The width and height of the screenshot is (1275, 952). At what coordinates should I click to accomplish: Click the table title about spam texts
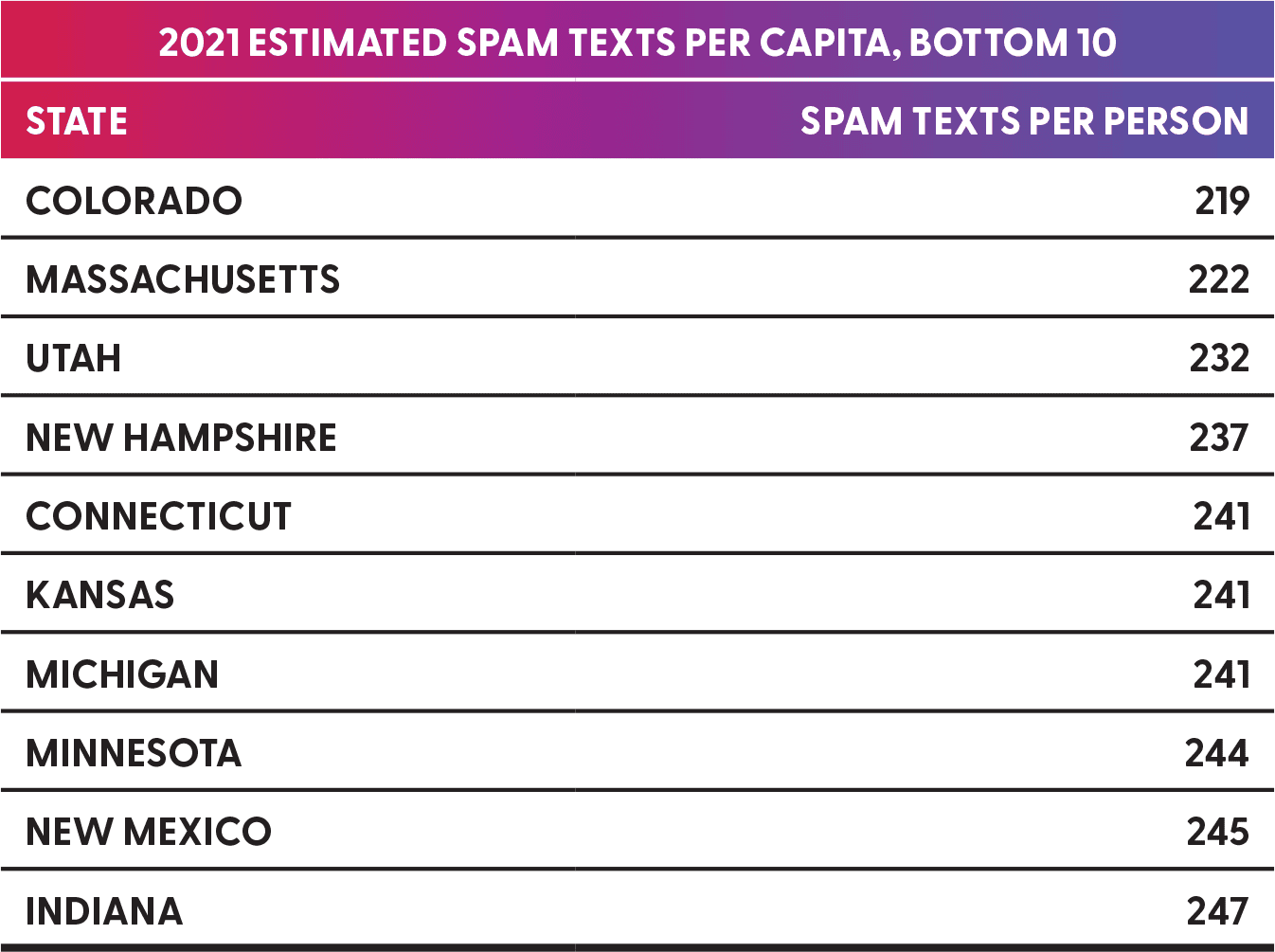637,43
